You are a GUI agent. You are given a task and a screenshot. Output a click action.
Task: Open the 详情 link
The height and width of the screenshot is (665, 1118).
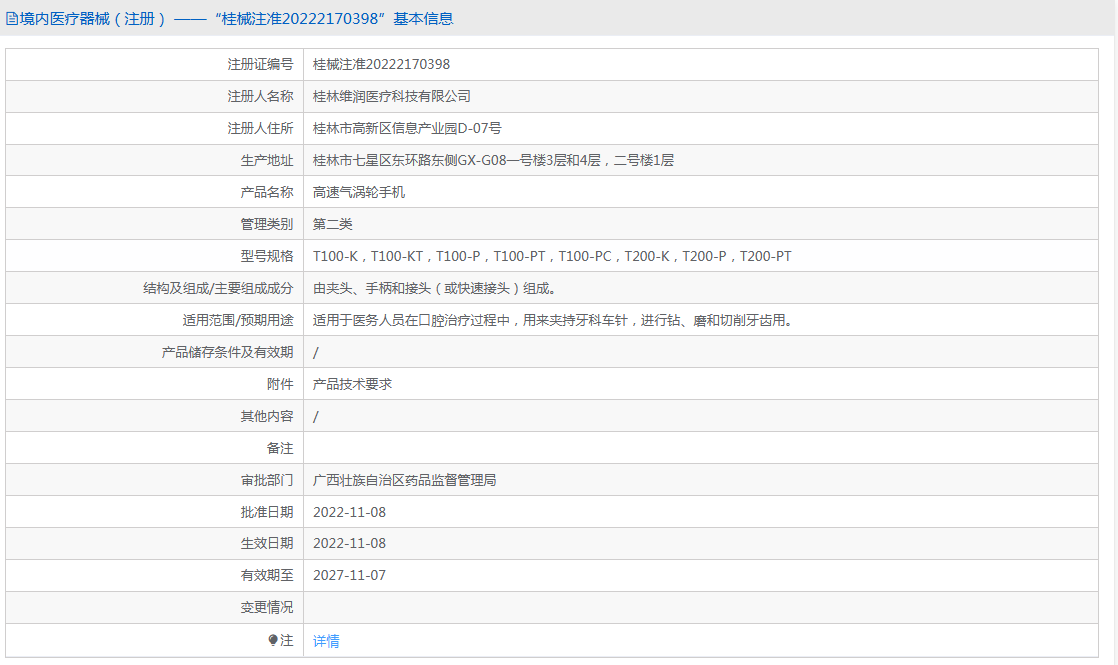(x=326, y=641)
